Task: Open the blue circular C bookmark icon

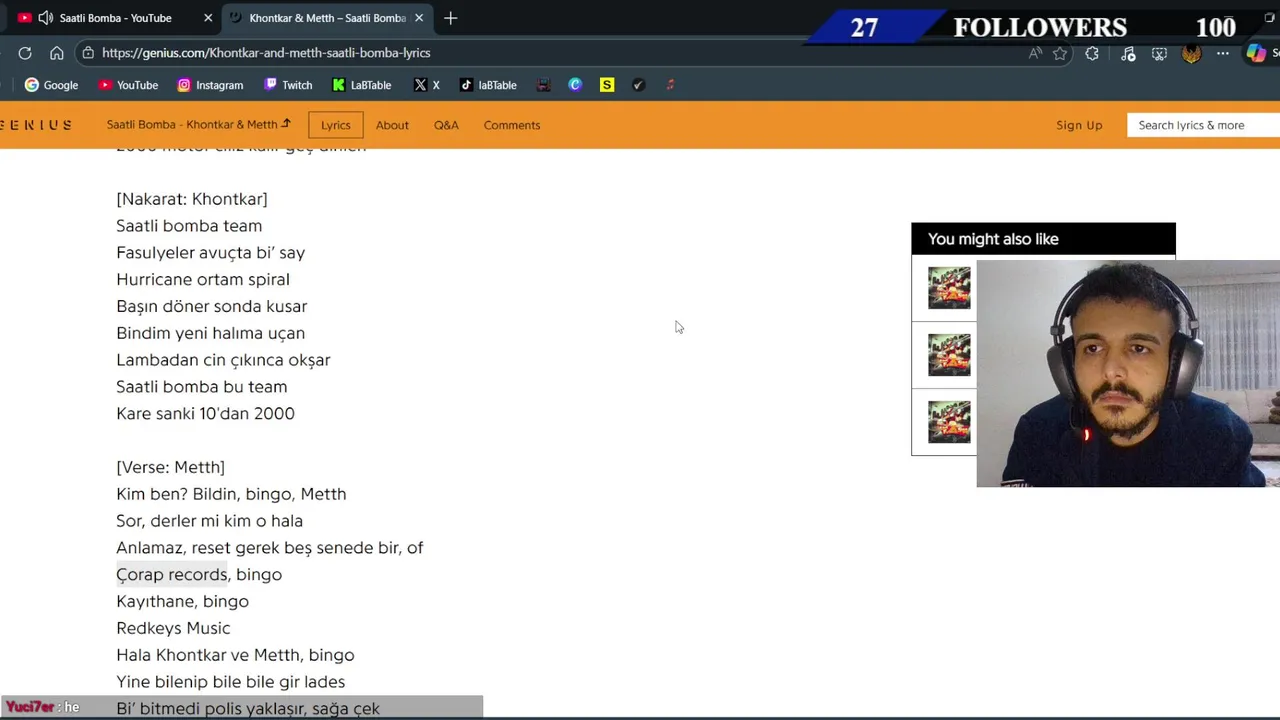Action: tap(575, 85)
